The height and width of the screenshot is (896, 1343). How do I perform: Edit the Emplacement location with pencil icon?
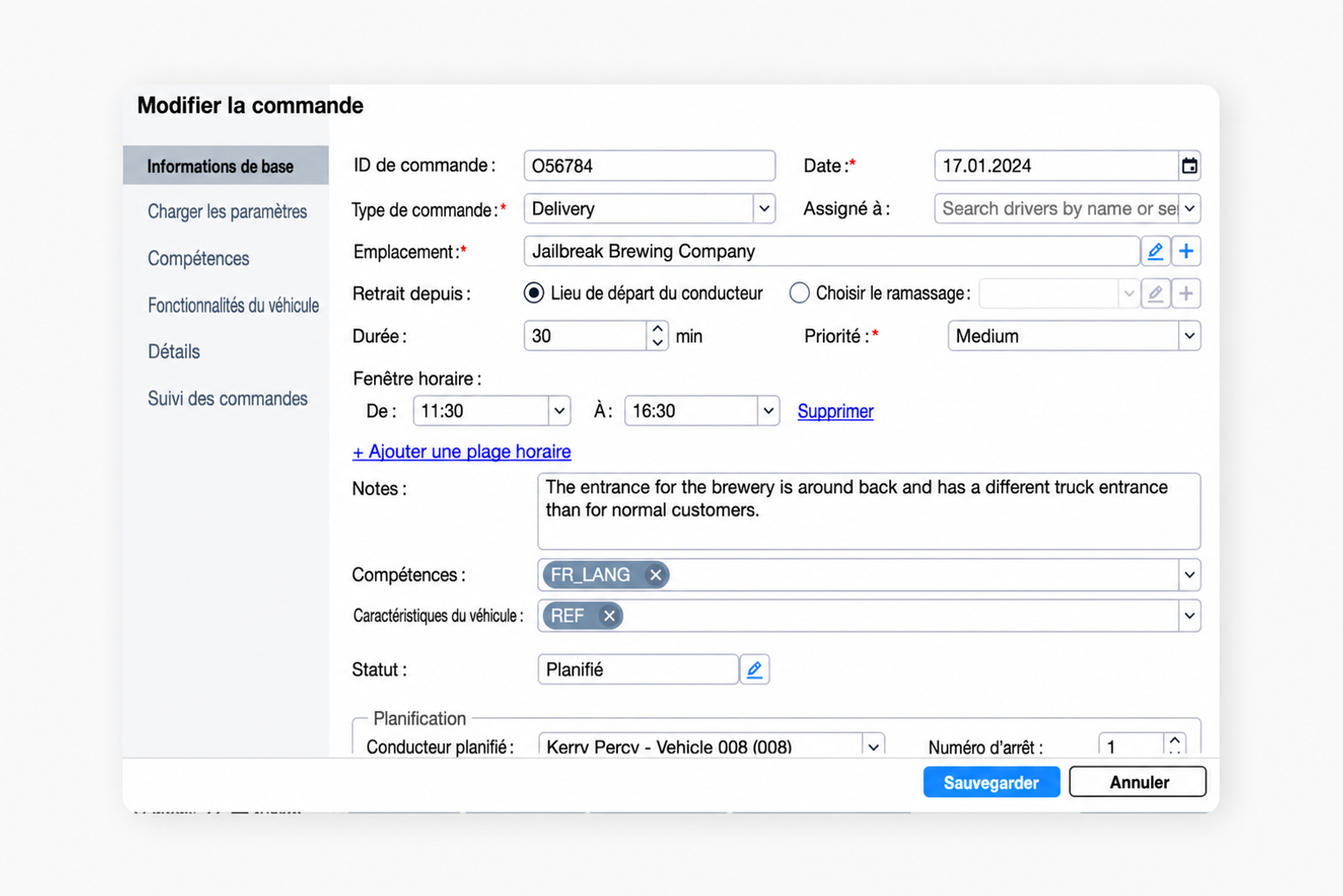coord(1155,251)
